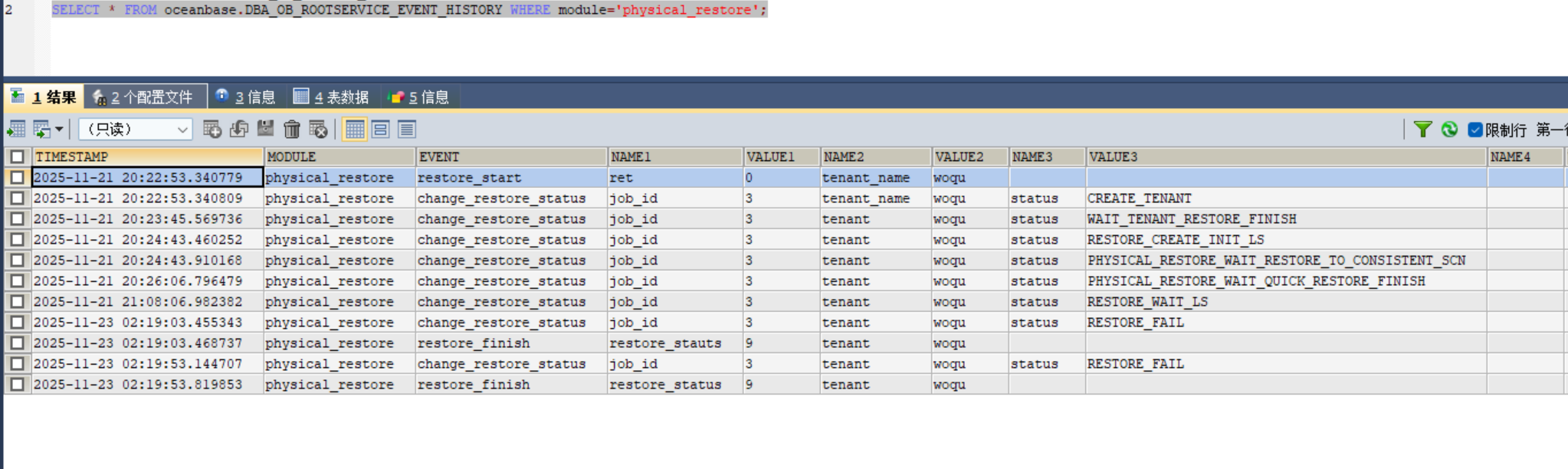Switch to text view icon
The image size is (1568, 469).
[x=407, y=130]
